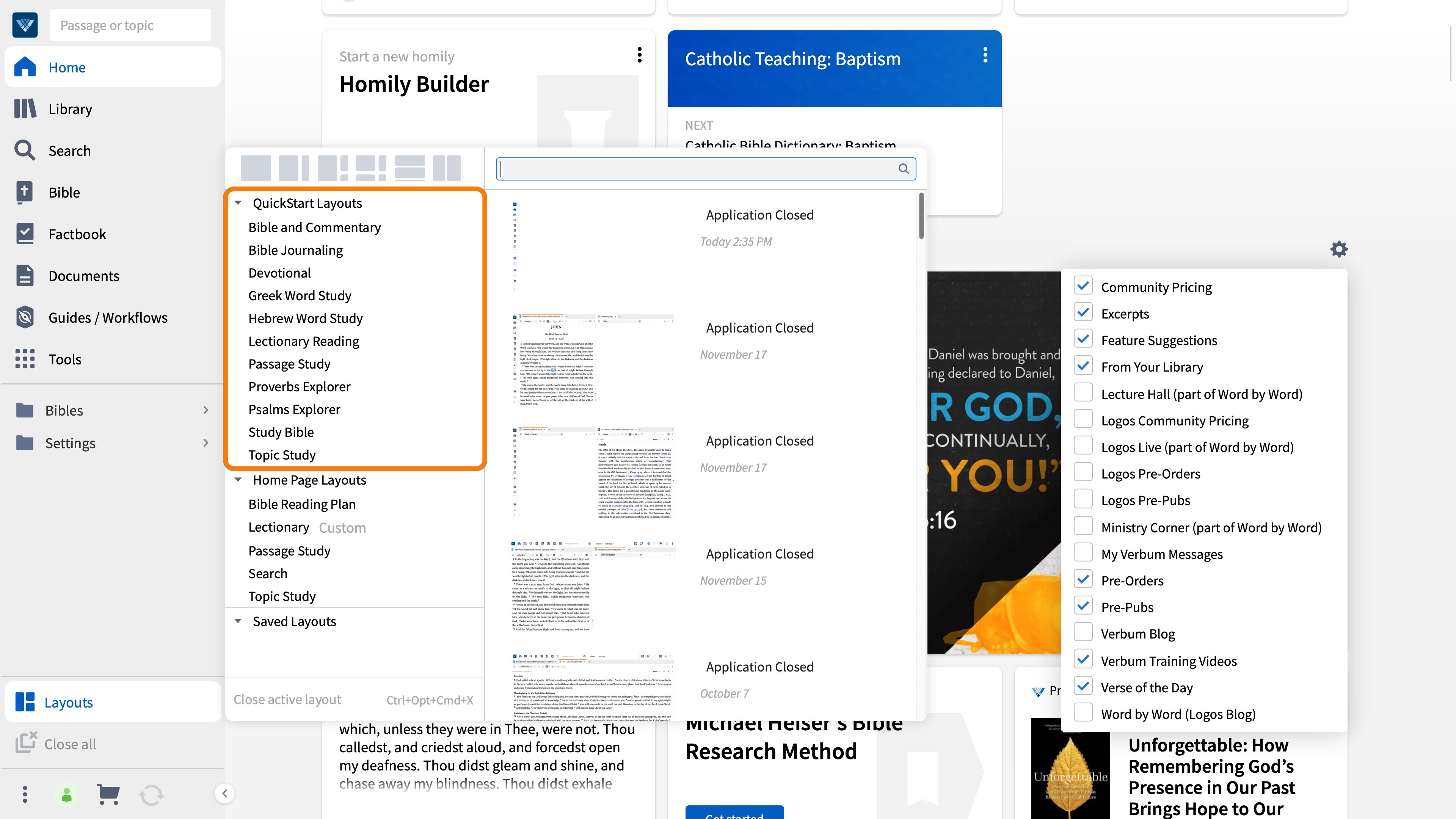Uncheck the Excerpts checkbox

[x=1083, y=312]
